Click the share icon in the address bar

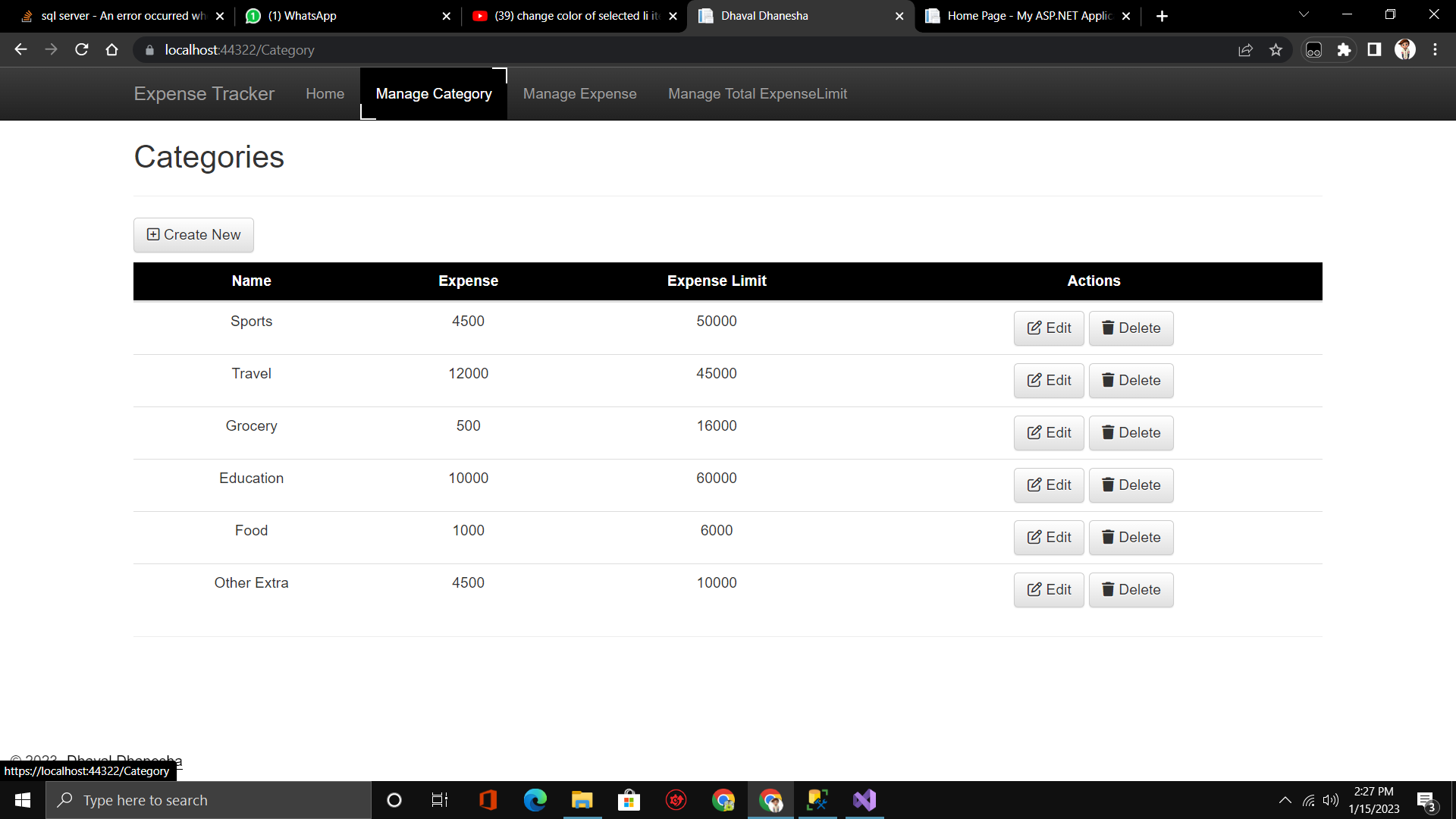1246,49
